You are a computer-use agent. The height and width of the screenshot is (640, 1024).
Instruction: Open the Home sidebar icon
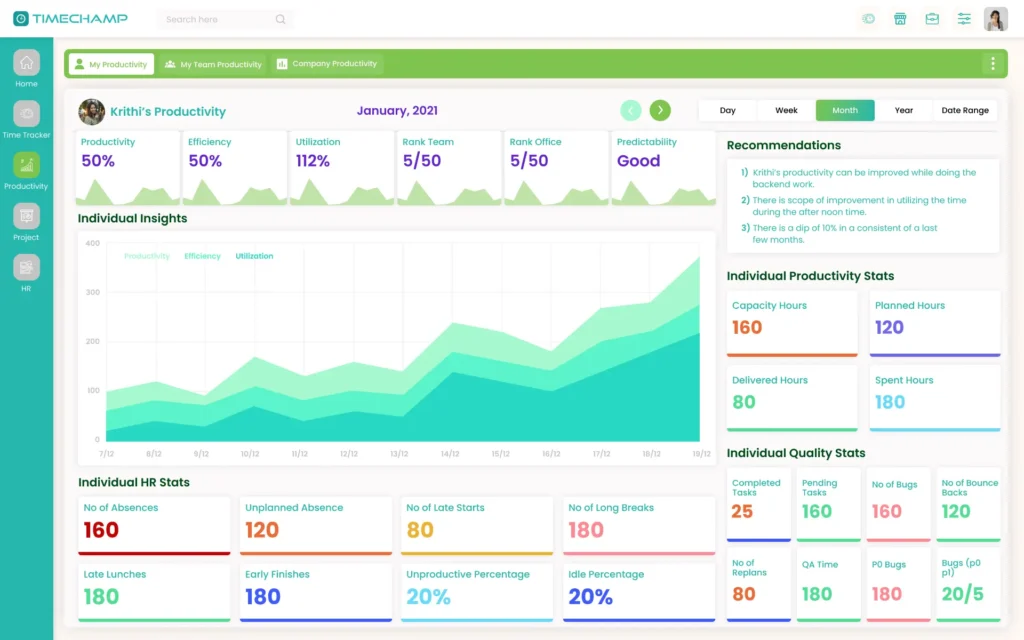(26, 63)
